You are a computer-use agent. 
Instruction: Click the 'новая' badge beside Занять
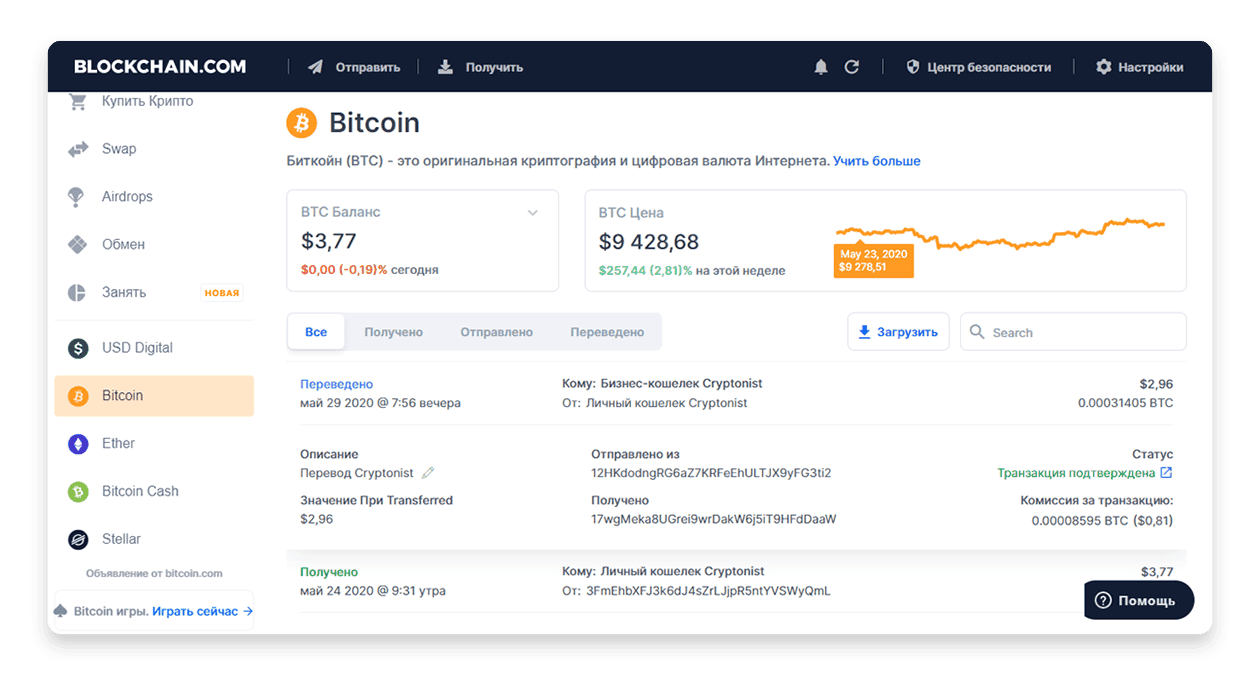[222, 293]
